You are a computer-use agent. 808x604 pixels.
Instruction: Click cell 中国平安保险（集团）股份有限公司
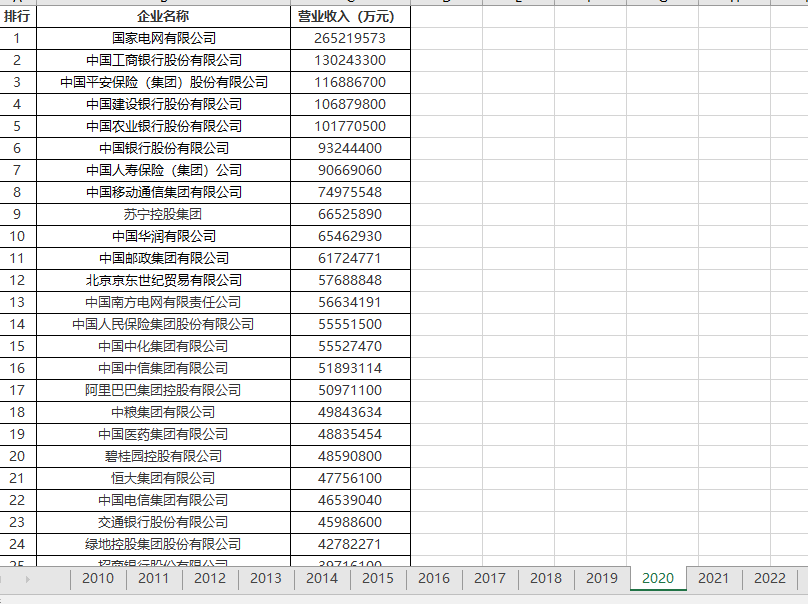163,82
